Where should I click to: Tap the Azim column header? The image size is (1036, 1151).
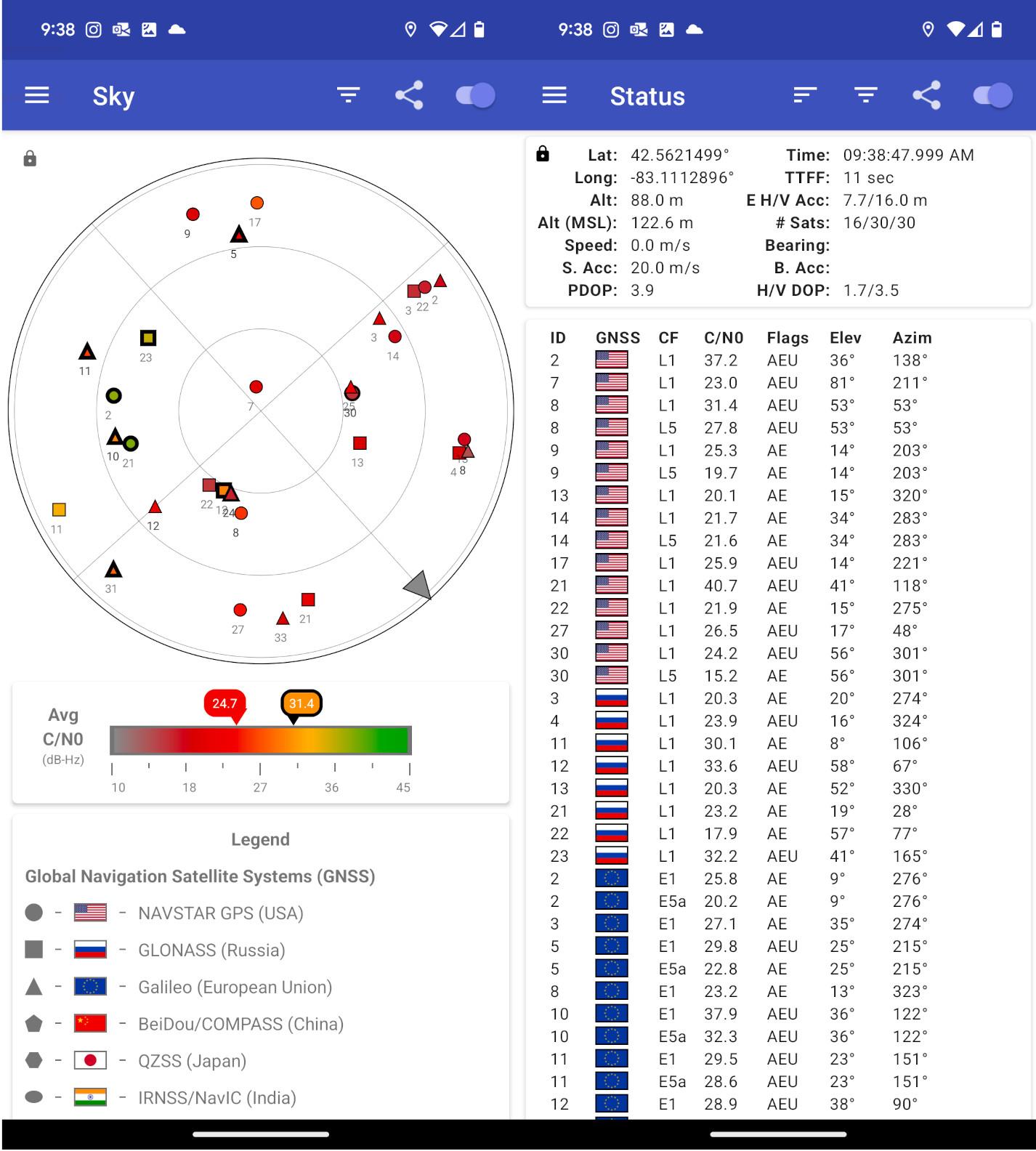pos(912,338)
